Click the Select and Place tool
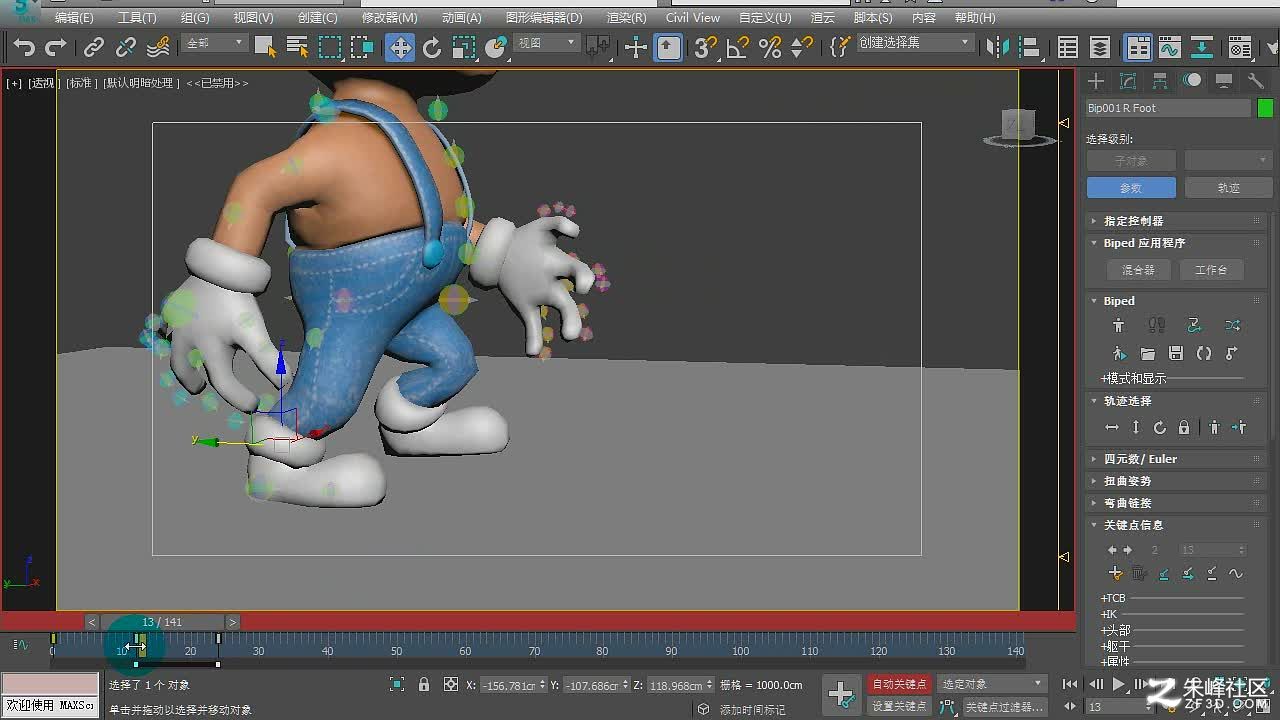Screen dimensions: 1280x720 496,47
